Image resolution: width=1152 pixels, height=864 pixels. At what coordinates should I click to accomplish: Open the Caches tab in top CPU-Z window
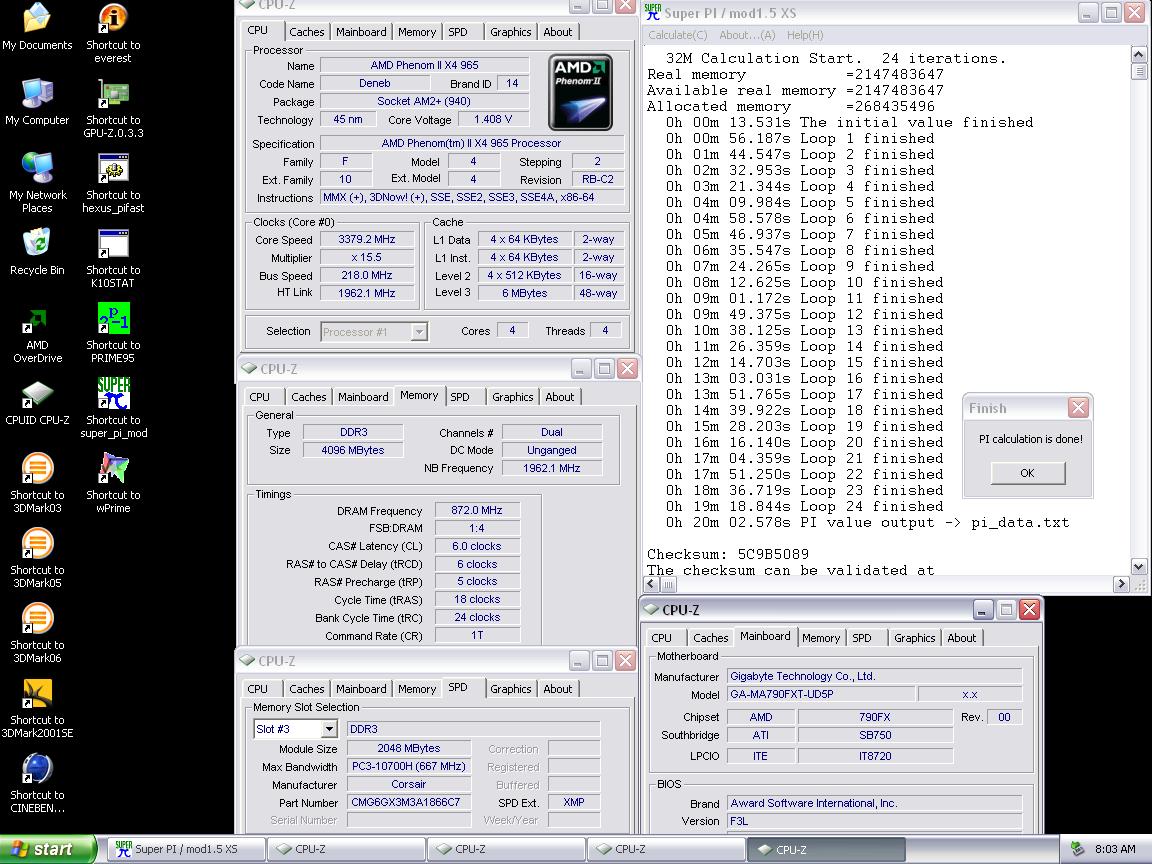tap(306, 32)
